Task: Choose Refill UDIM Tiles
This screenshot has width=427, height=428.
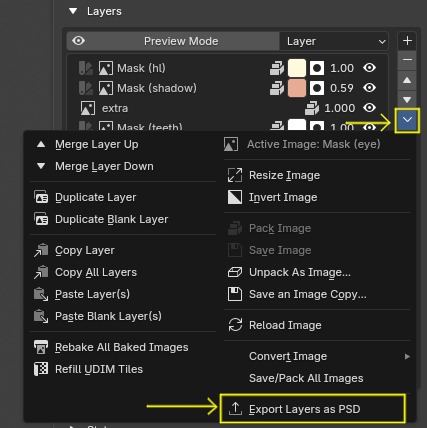Action: [x=123, y=369]
